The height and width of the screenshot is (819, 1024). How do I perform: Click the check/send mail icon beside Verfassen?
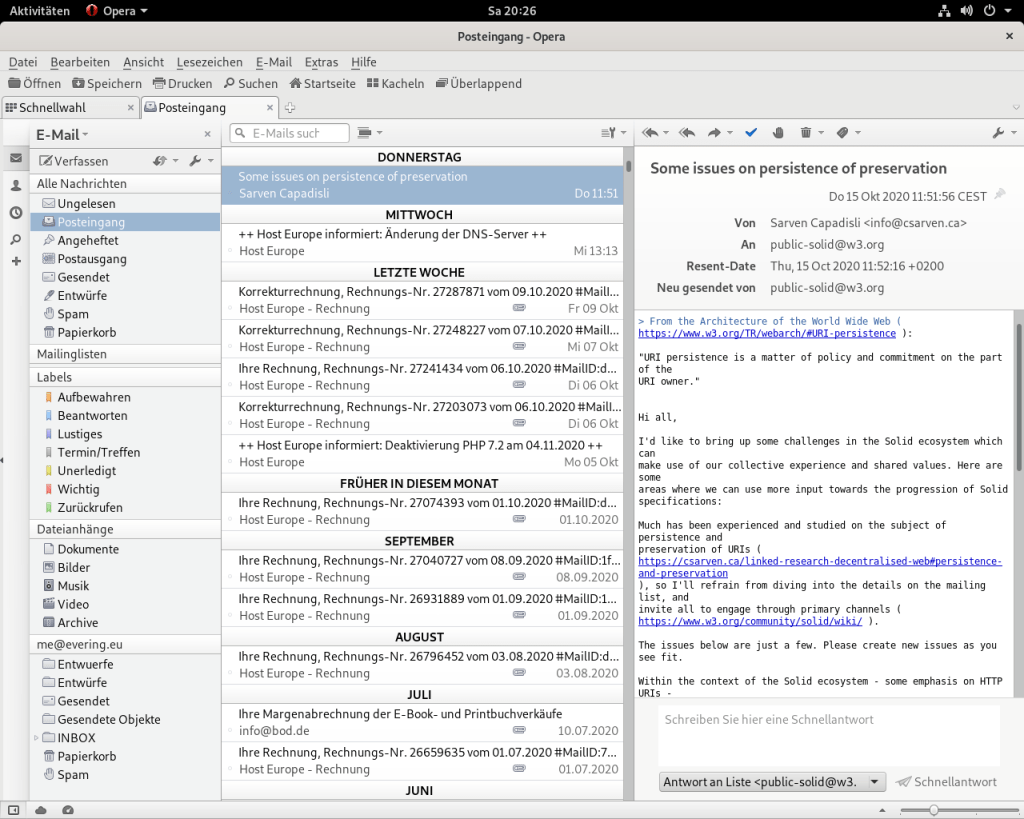[160, 161]
